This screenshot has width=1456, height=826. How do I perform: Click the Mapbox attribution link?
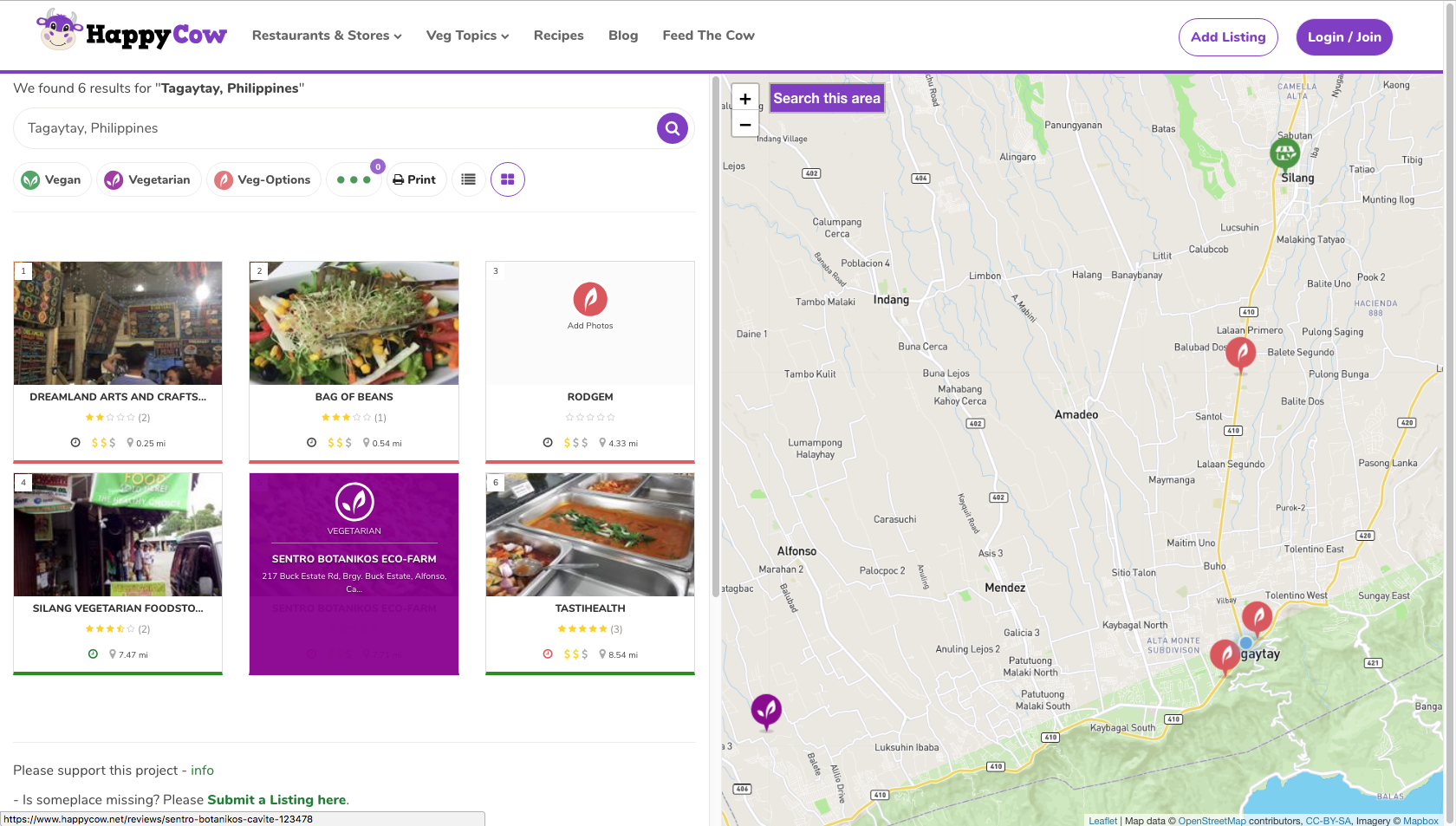pyautogui.click(x=1420, y=821)
